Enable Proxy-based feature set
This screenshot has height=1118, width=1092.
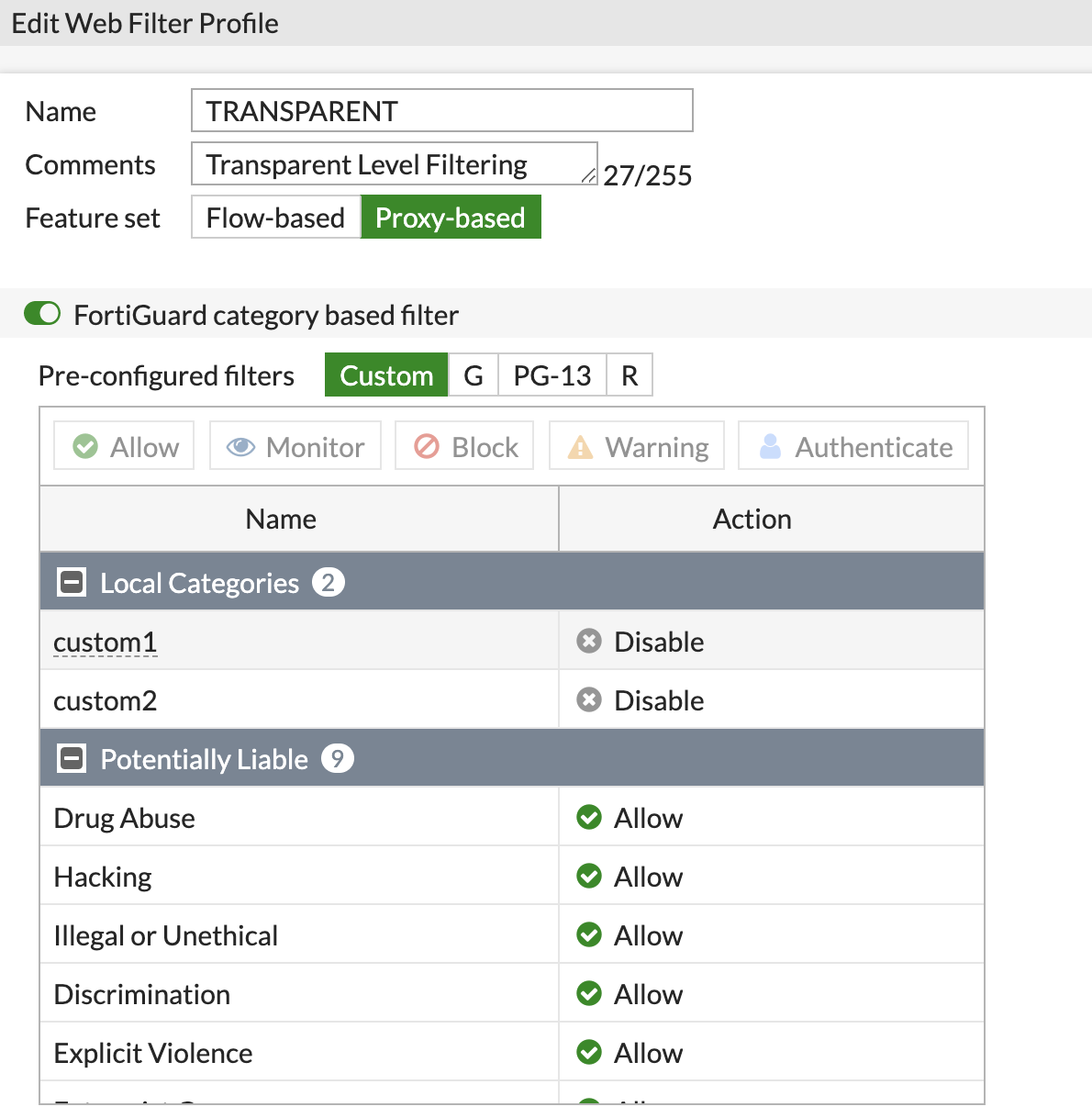coord(451,217)
